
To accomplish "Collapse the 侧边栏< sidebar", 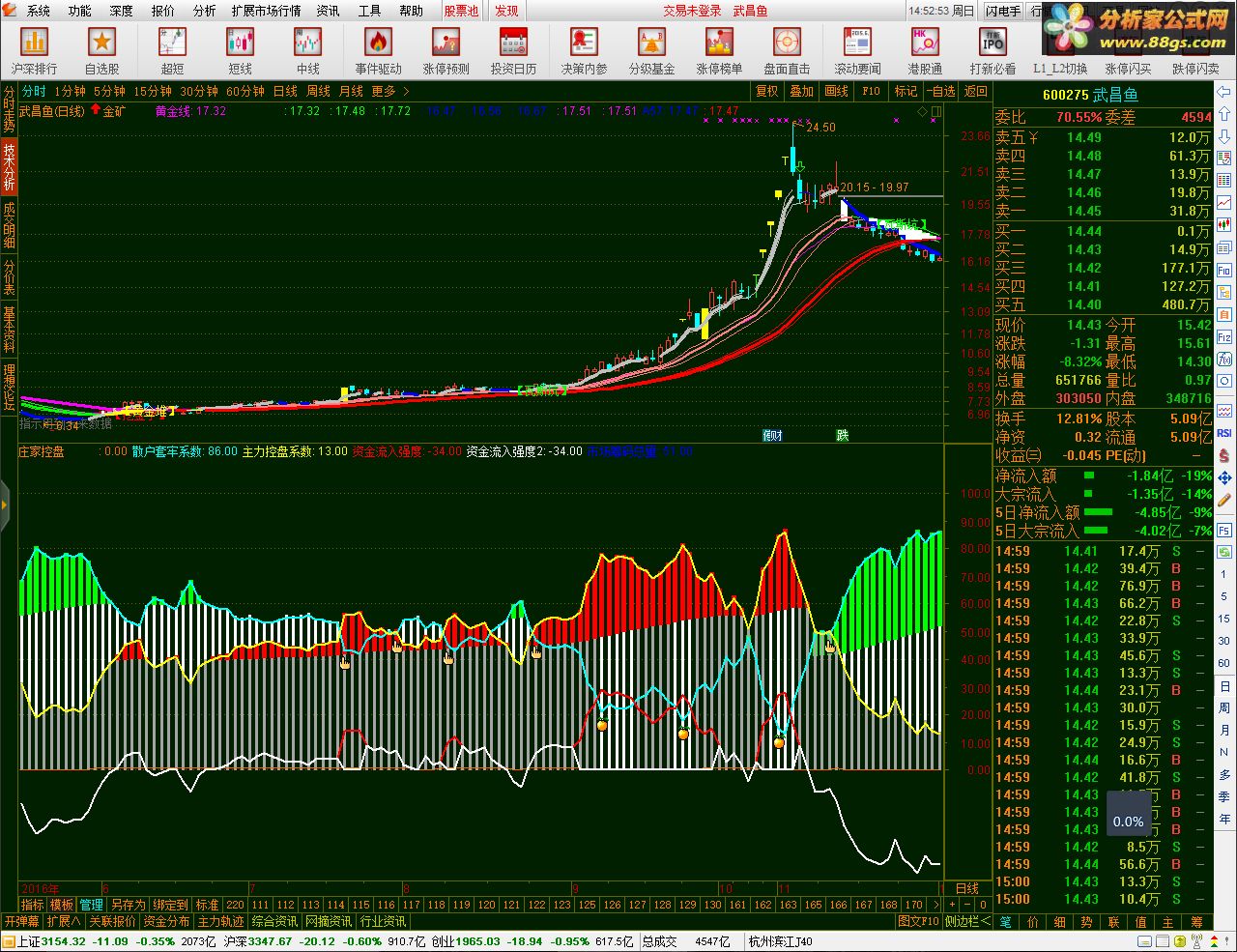I will tap(967, 921).
